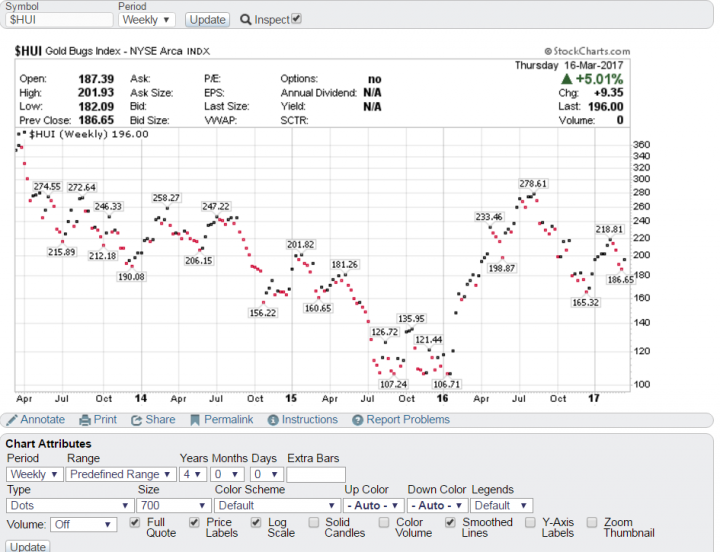
Task: Open the Report Problems link
Action: point(407,420)
